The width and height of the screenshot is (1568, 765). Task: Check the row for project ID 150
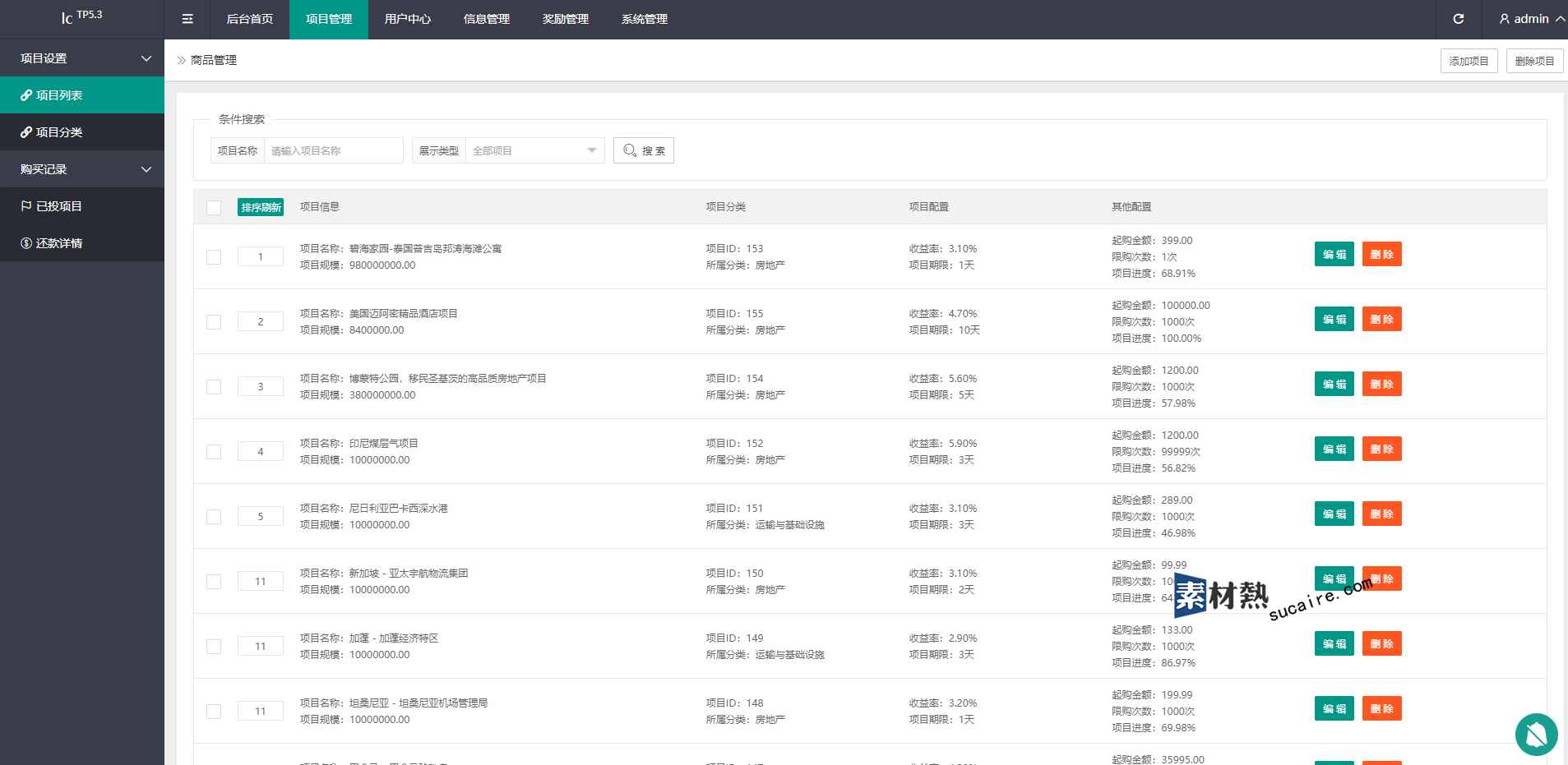[x=214, y=582]
